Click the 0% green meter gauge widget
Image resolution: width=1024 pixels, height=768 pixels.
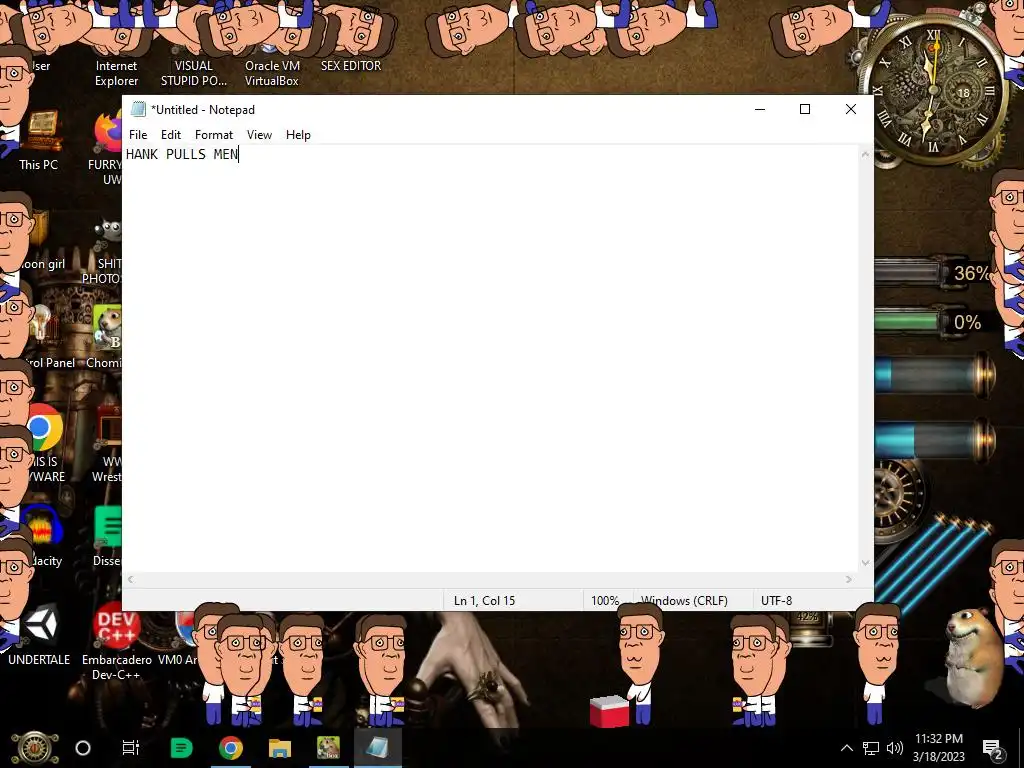click(931, 322)
